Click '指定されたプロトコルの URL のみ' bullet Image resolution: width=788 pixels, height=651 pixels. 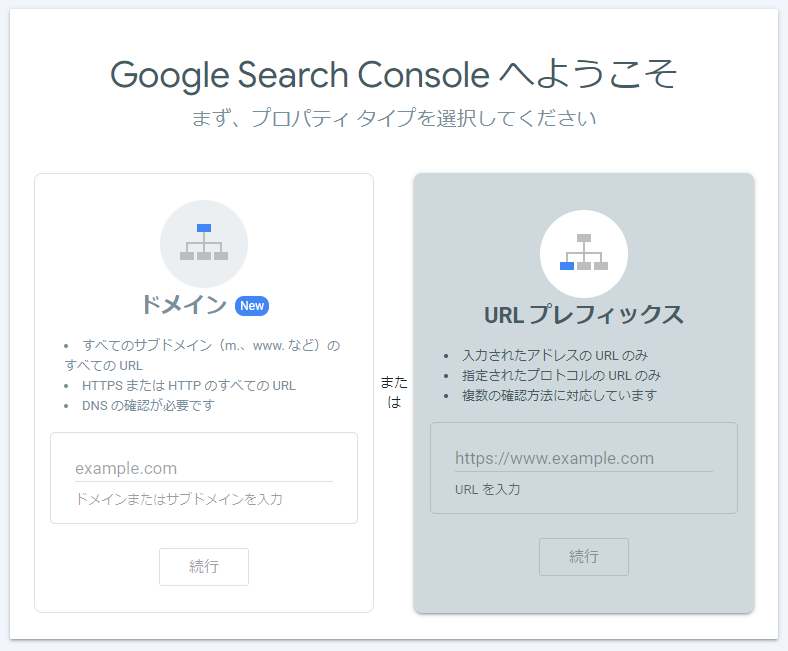(561, 376)
